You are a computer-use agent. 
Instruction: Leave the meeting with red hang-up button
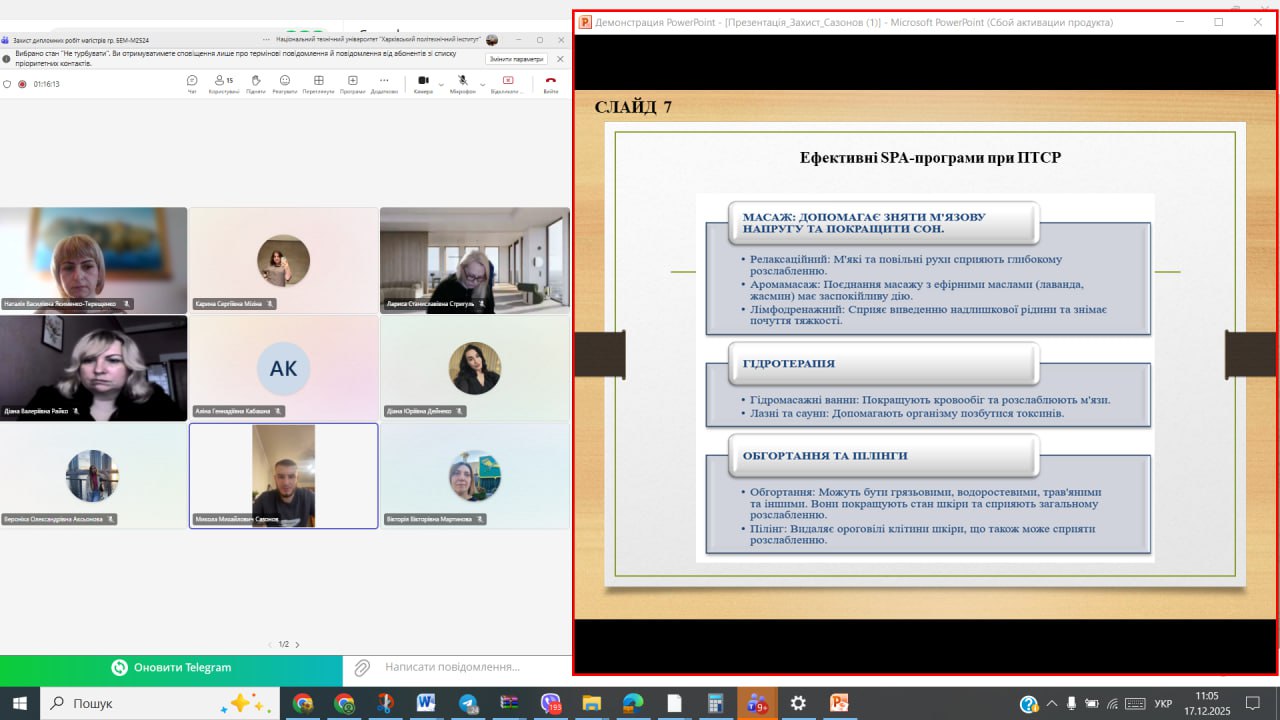(550, 82)
